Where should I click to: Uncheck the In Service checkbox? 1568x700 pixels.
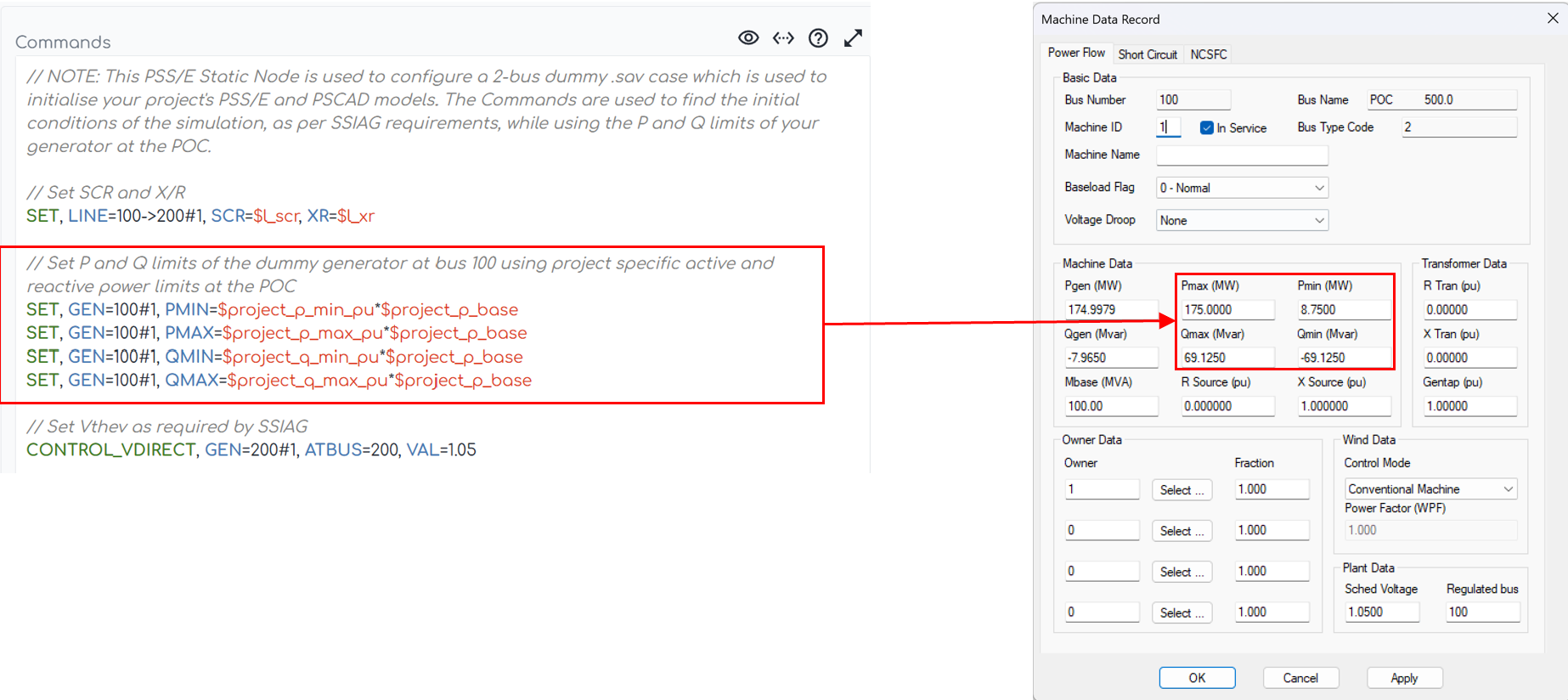[1206, 127]
